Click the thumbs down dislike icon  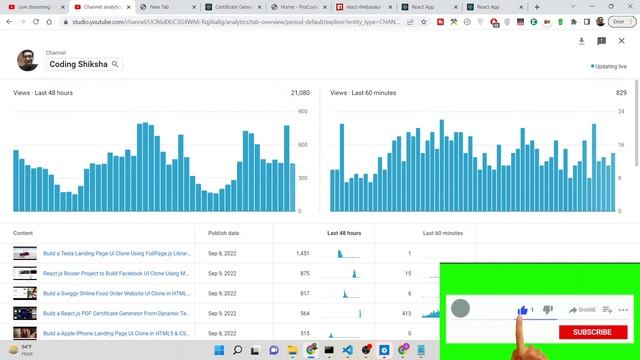548,310
